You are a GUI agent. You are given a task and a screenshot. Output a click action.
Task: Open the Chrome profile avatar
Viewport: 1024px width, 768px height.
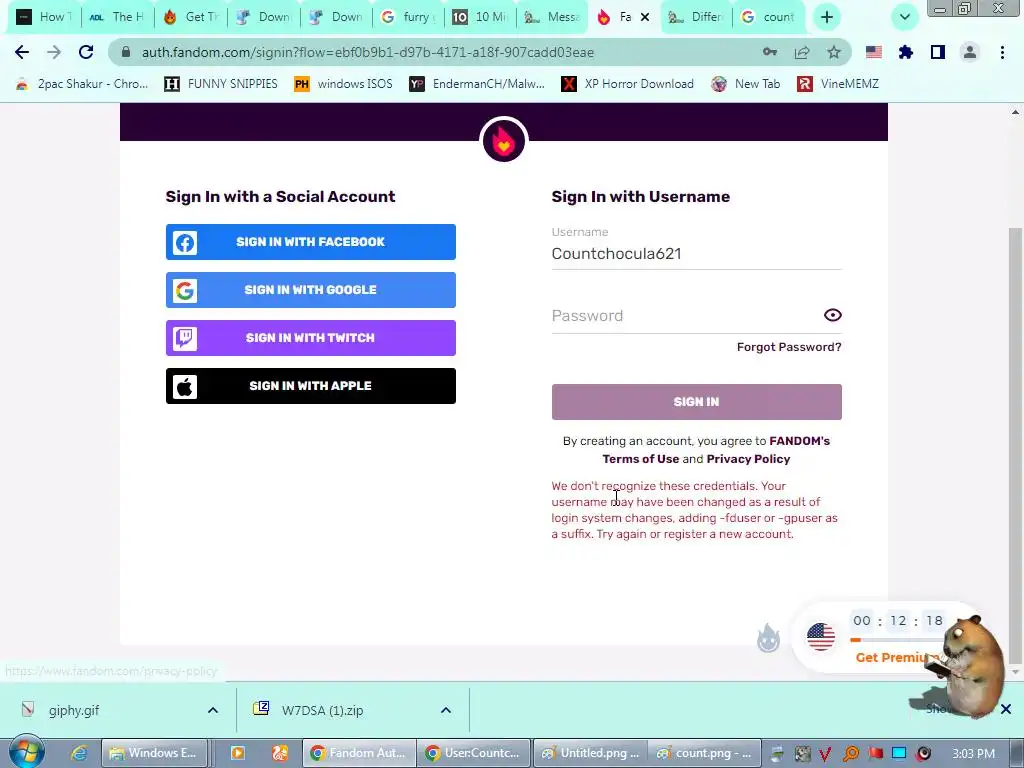[x=970, y=52]
